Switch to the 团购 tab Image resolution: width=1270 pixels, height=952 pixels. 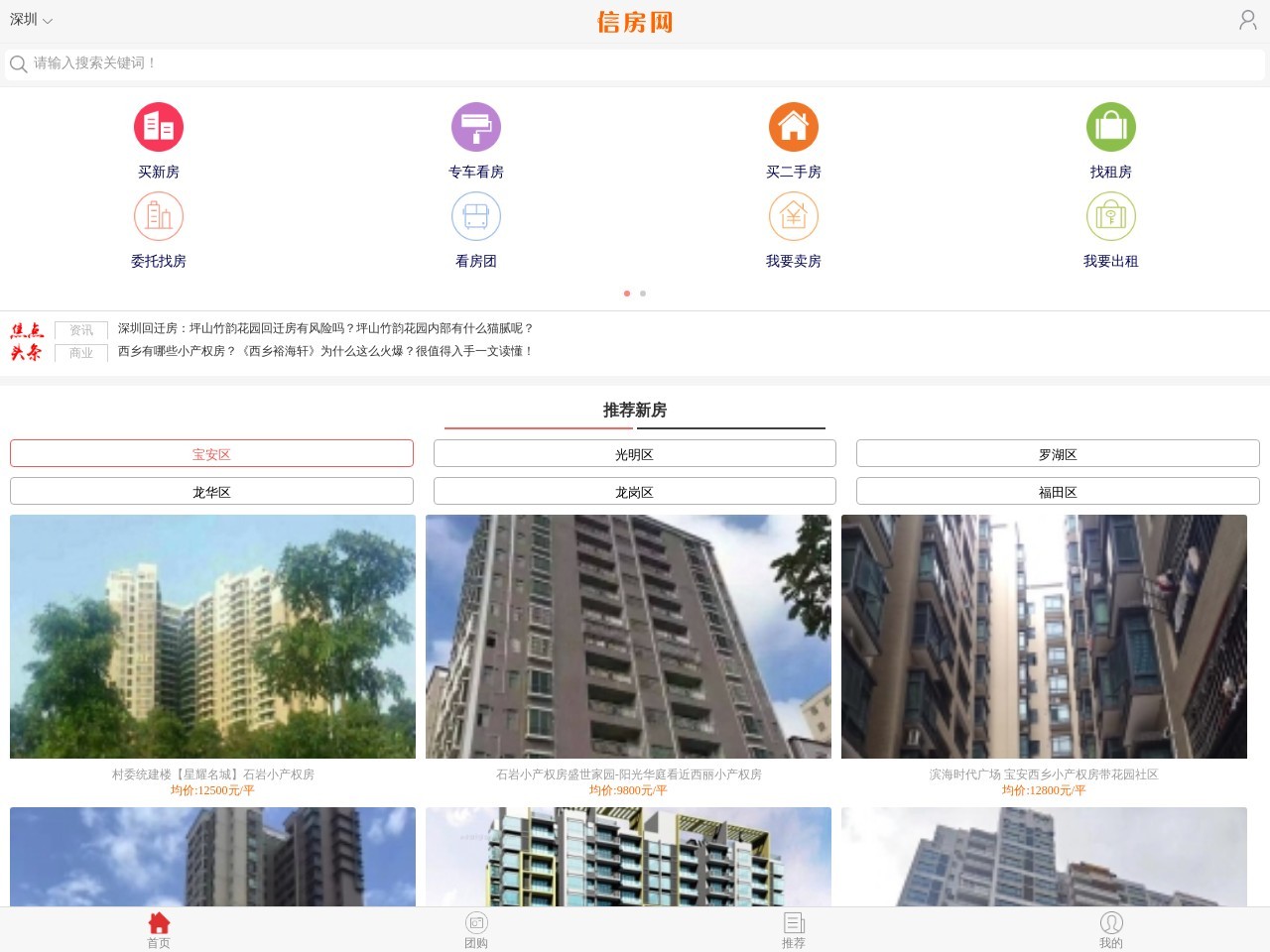pyautogui.click(x=476, y=930)
